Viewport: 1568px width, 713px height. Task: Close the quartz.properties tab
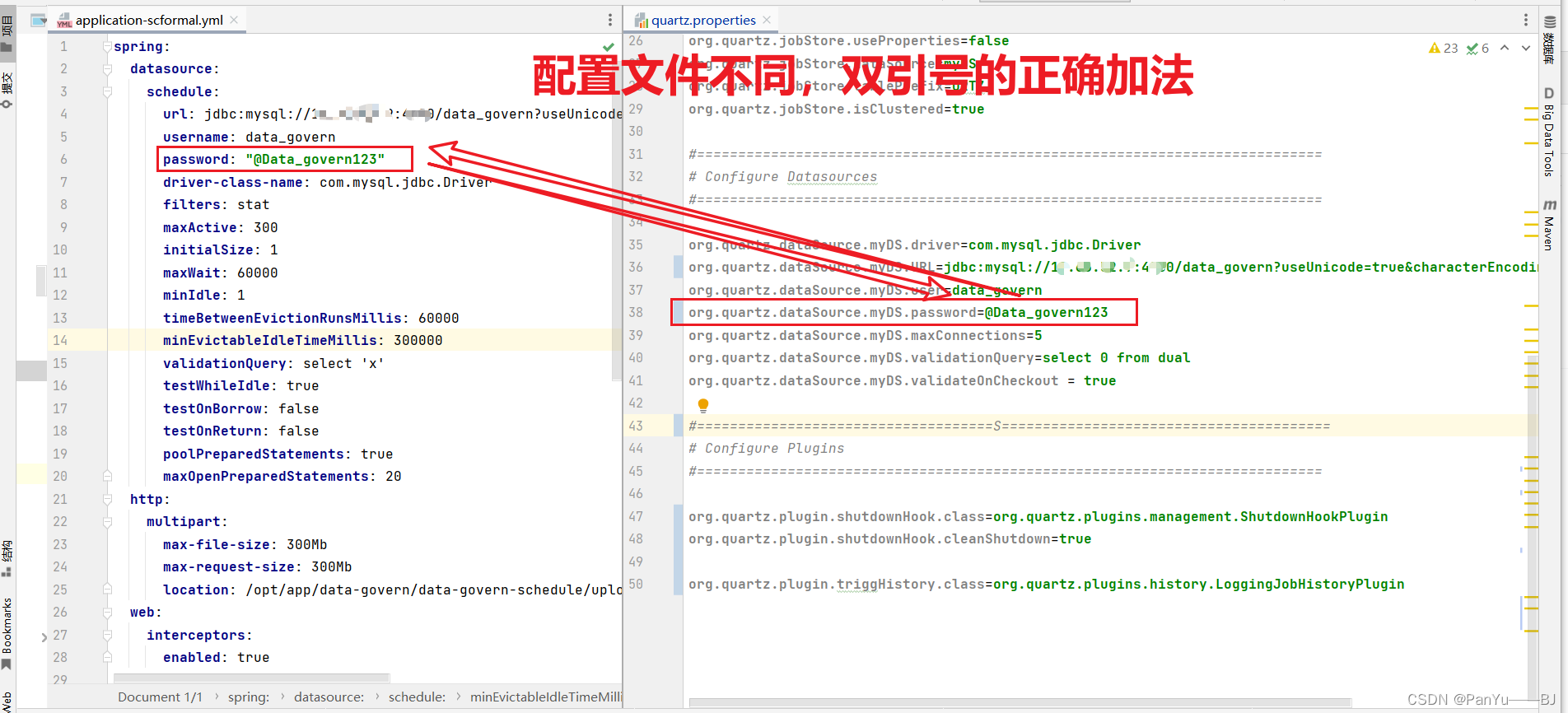(x=767, y=20)
